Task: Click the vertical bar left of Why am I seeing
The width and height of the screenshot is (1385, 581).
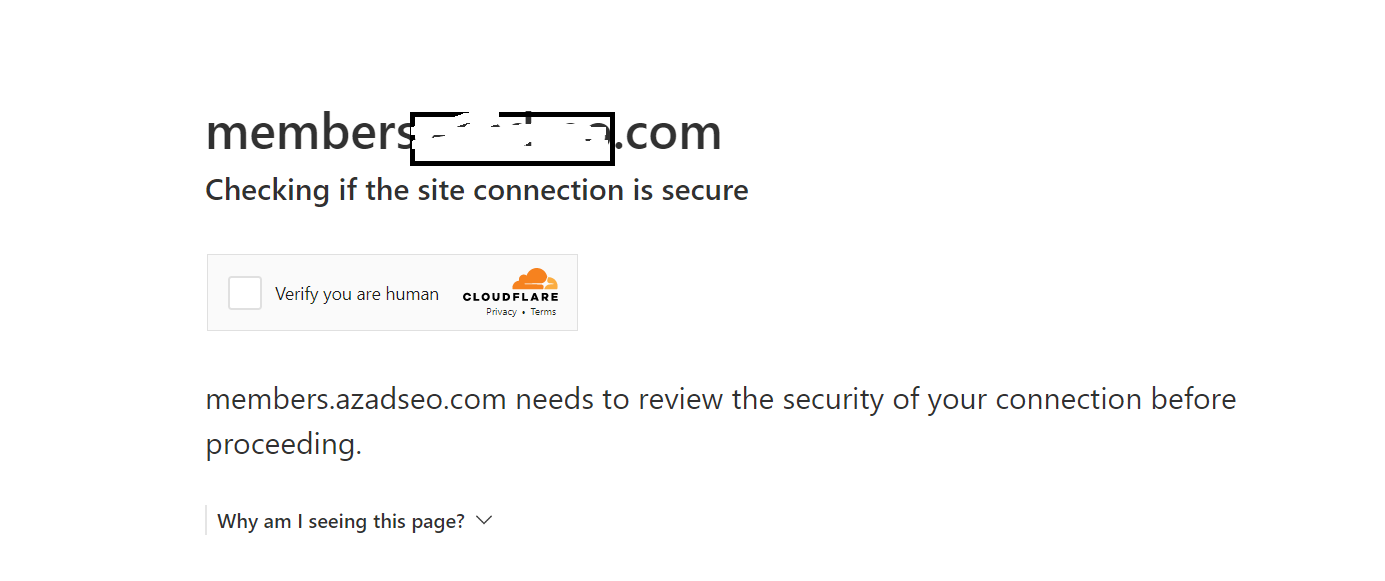Action: [x=206, y=521]
